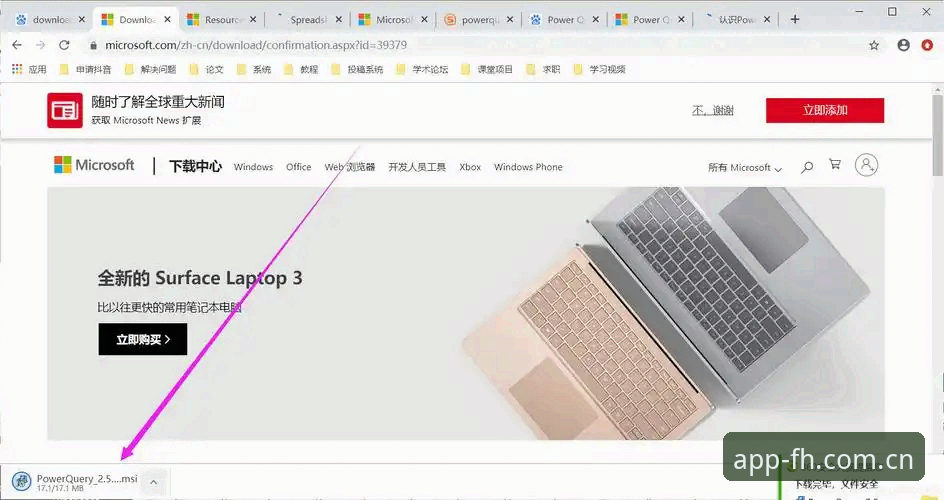Click the Microsoft logo
944x500 pixels.
point(94,165)
